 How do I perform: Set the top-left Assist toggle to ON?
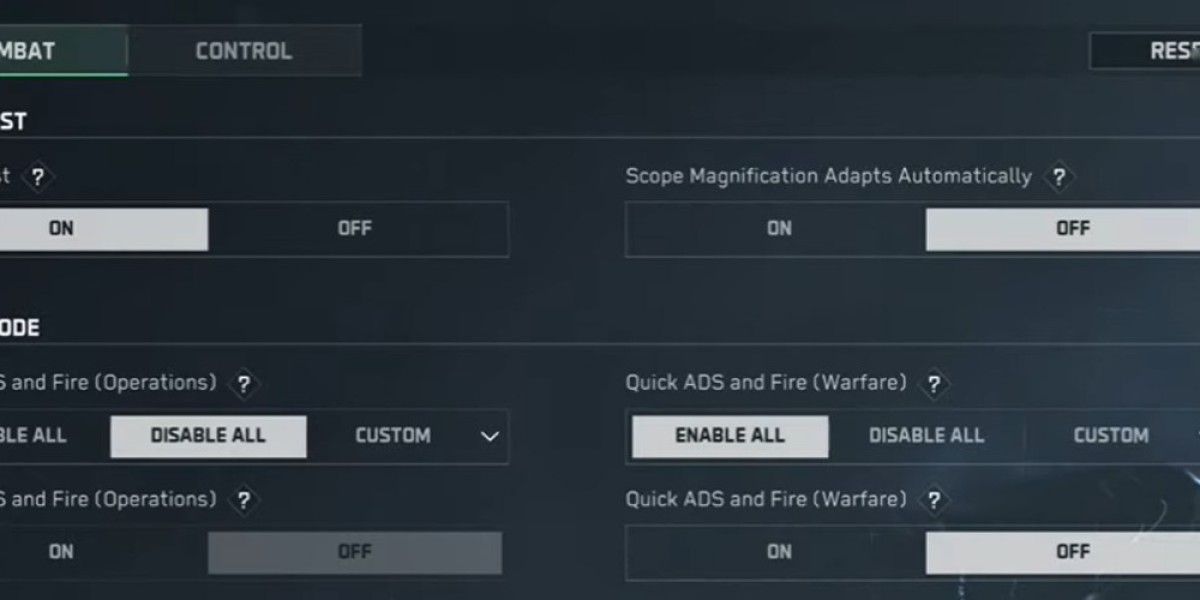62,229
